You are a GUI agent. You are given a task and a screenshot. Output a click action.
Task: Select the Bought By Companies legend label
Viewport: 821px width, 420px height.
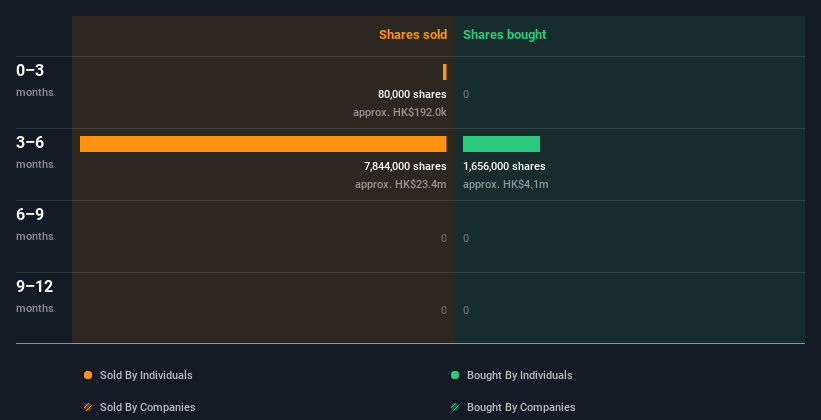[x=521, y=407]
